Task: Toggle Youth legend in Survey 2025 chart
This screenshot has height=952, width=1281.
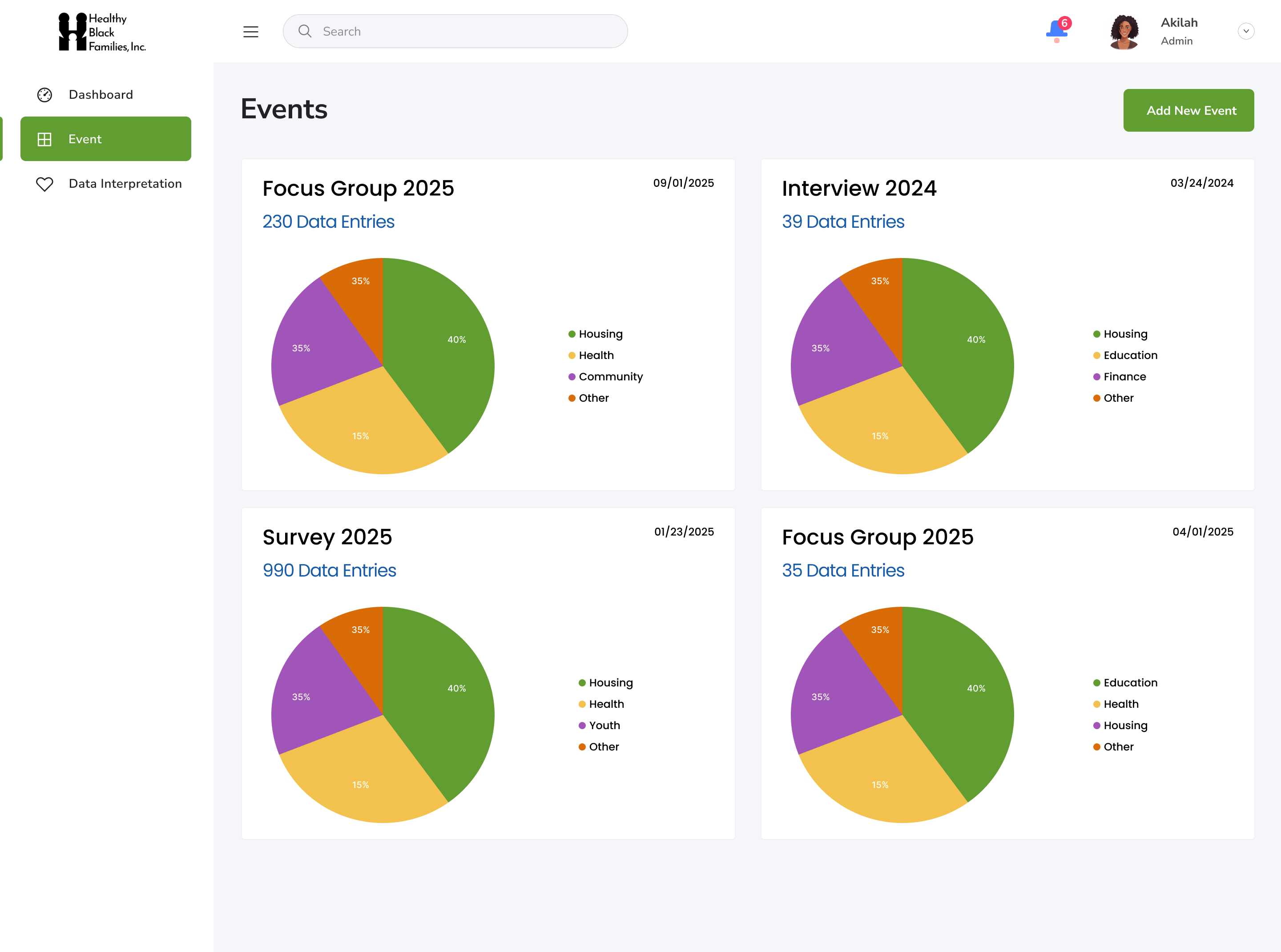Action: click(x=604, y=725)
